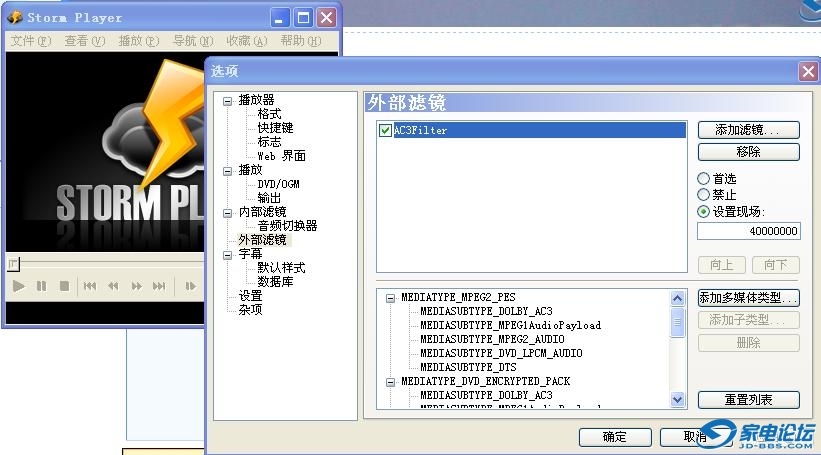Click the seek slider thumb in Storm Player

click(x=13, y=263)
